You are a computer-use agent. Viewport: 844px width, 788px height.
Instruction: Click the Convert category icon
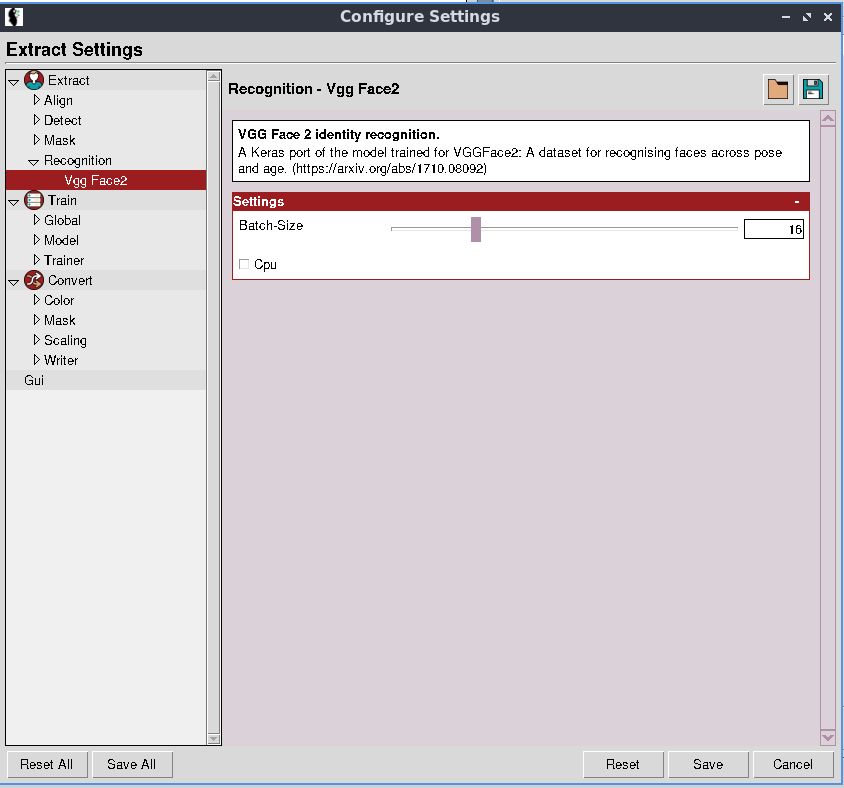34,280
